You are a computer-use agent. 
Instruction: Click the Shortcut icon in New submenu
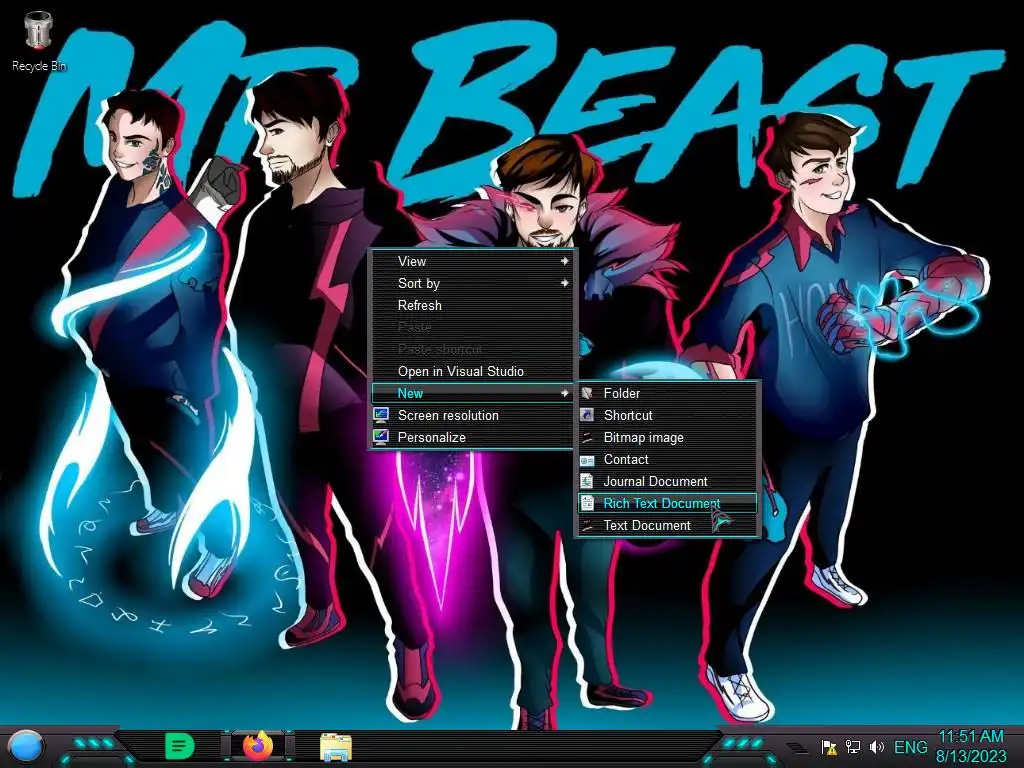pyautogui.click(x=587, y=415)
